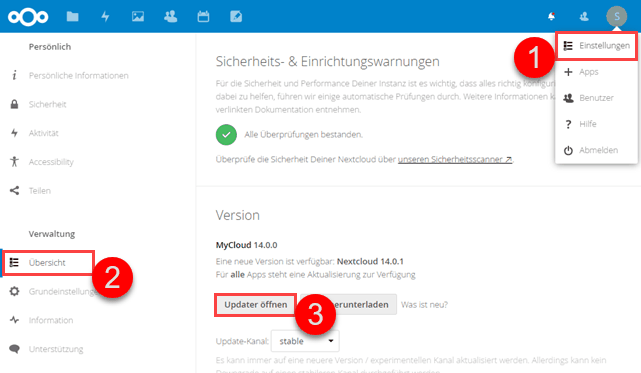Click the list icon beside Übersicht
Image resolution: width=641 pixels, height=373 pixels.
pyautogui.click(x=14, y=262)
